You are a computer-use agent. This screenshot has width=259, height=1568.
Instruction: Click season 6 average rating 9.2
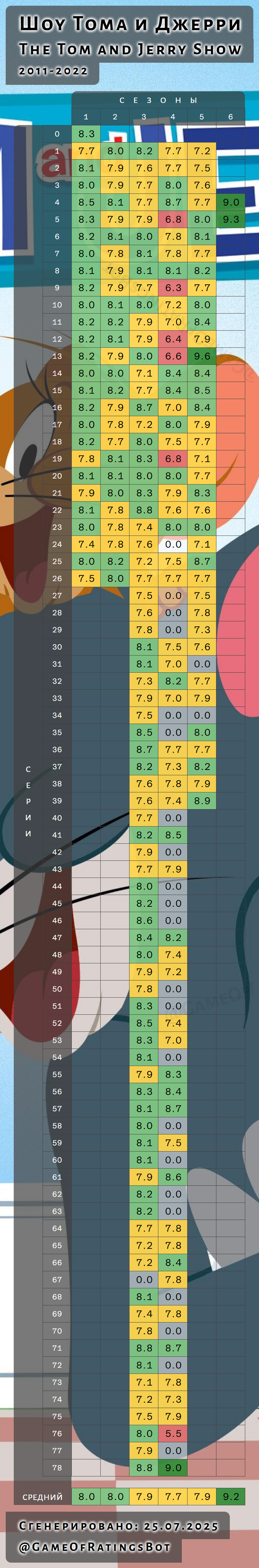231,1496
